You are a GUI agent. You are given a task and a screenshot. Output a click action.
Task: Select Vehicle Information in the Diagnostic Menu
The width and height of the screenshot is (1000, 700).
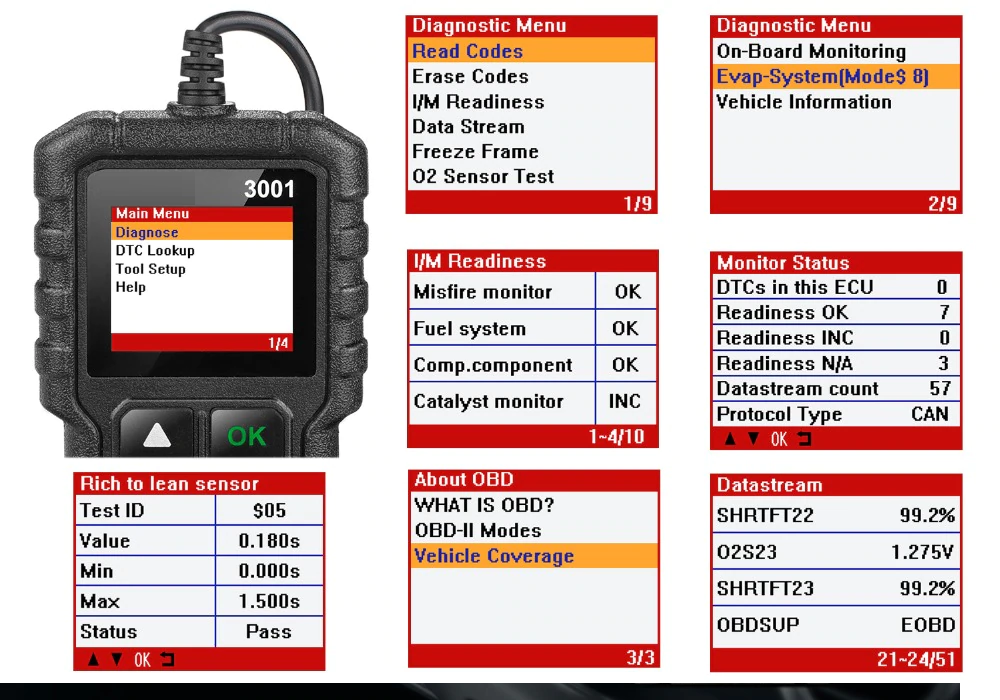800,102
